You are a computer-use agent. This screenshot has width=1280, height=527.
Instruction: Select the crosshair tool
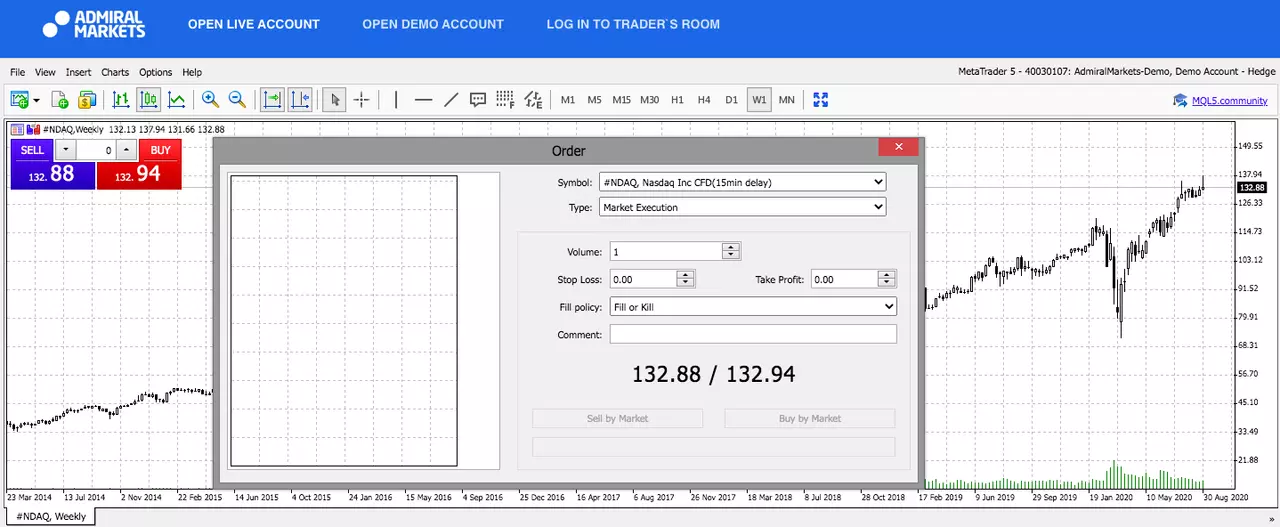(362, 100)
